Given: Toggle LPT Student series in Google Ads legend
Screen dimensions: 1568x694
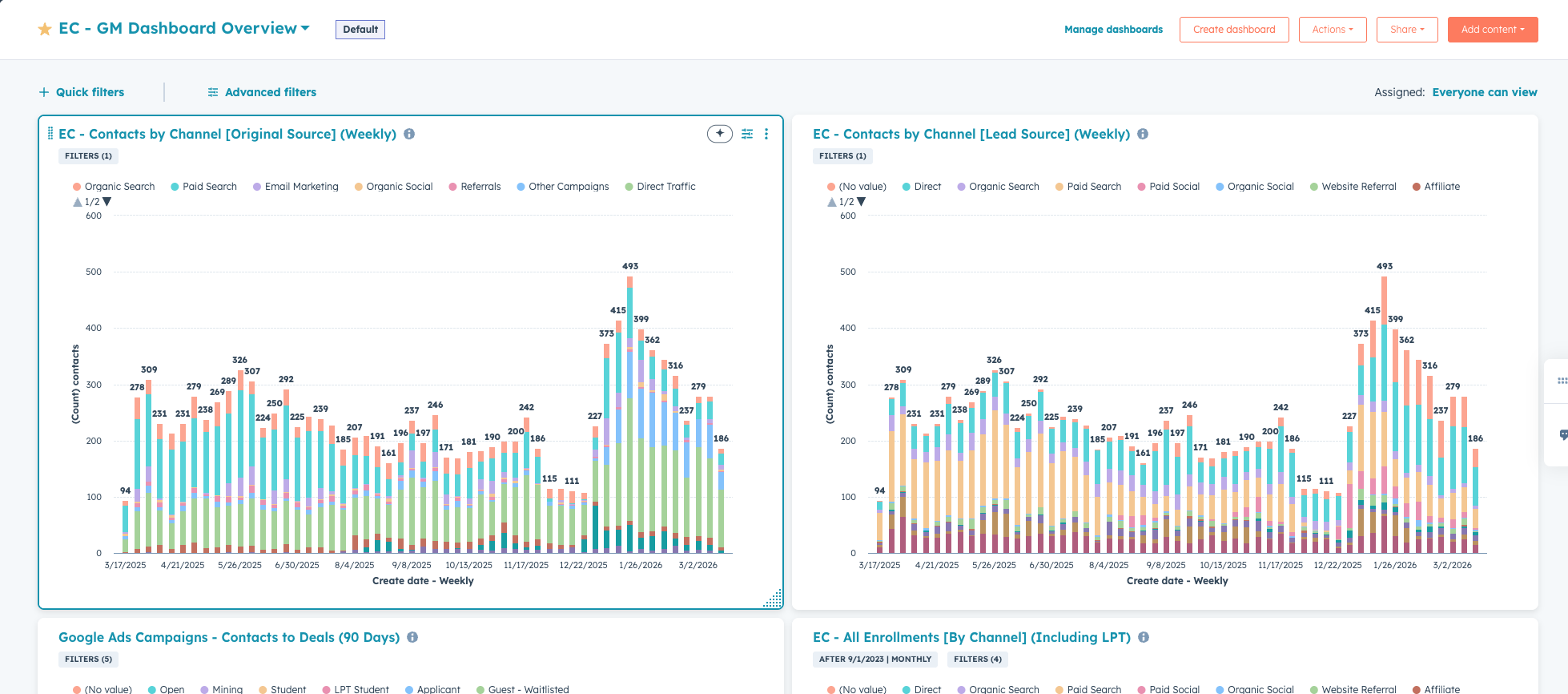Looking at the screenshot, I should coord(356,689).
